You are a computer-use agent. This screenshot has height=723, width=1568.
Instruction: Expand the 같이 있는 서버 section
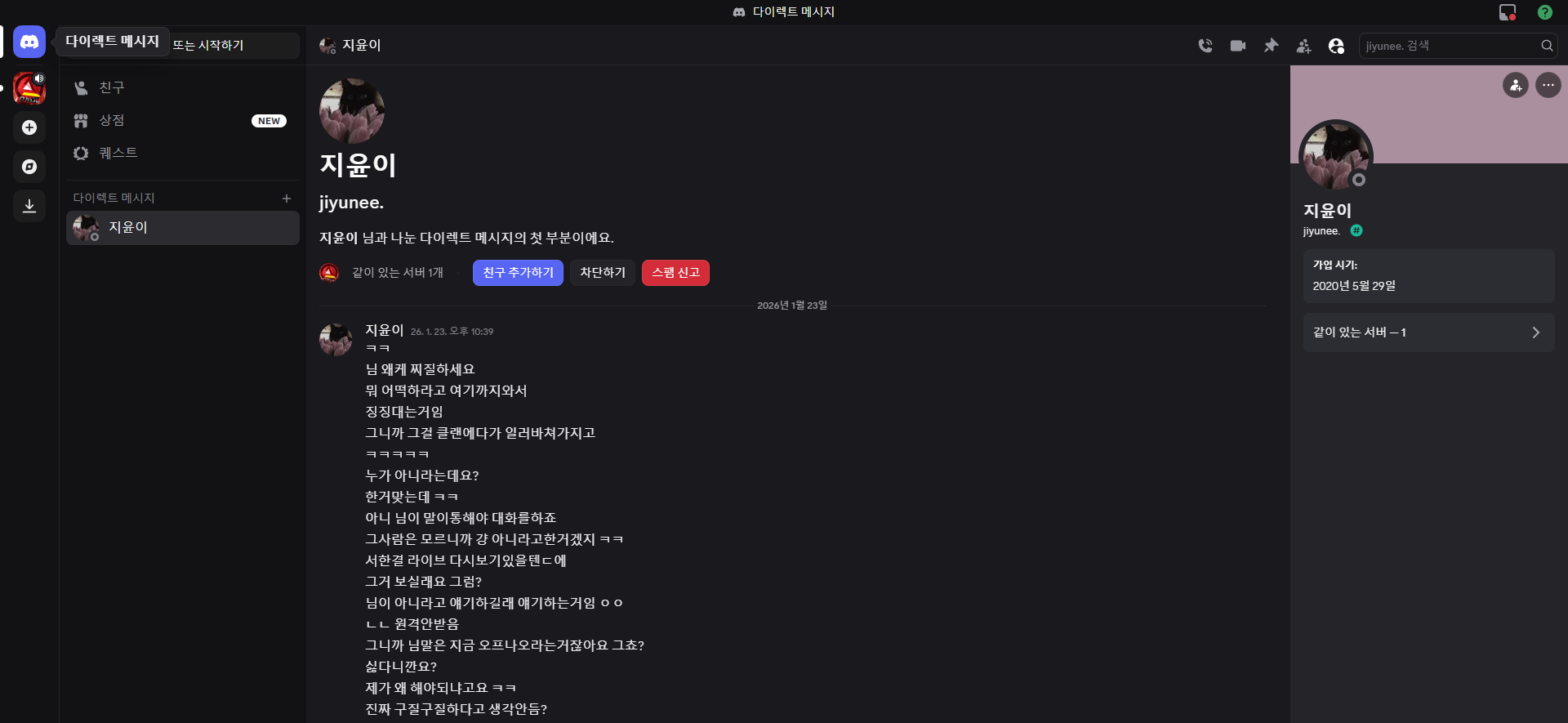click(x=1428, y=332)
